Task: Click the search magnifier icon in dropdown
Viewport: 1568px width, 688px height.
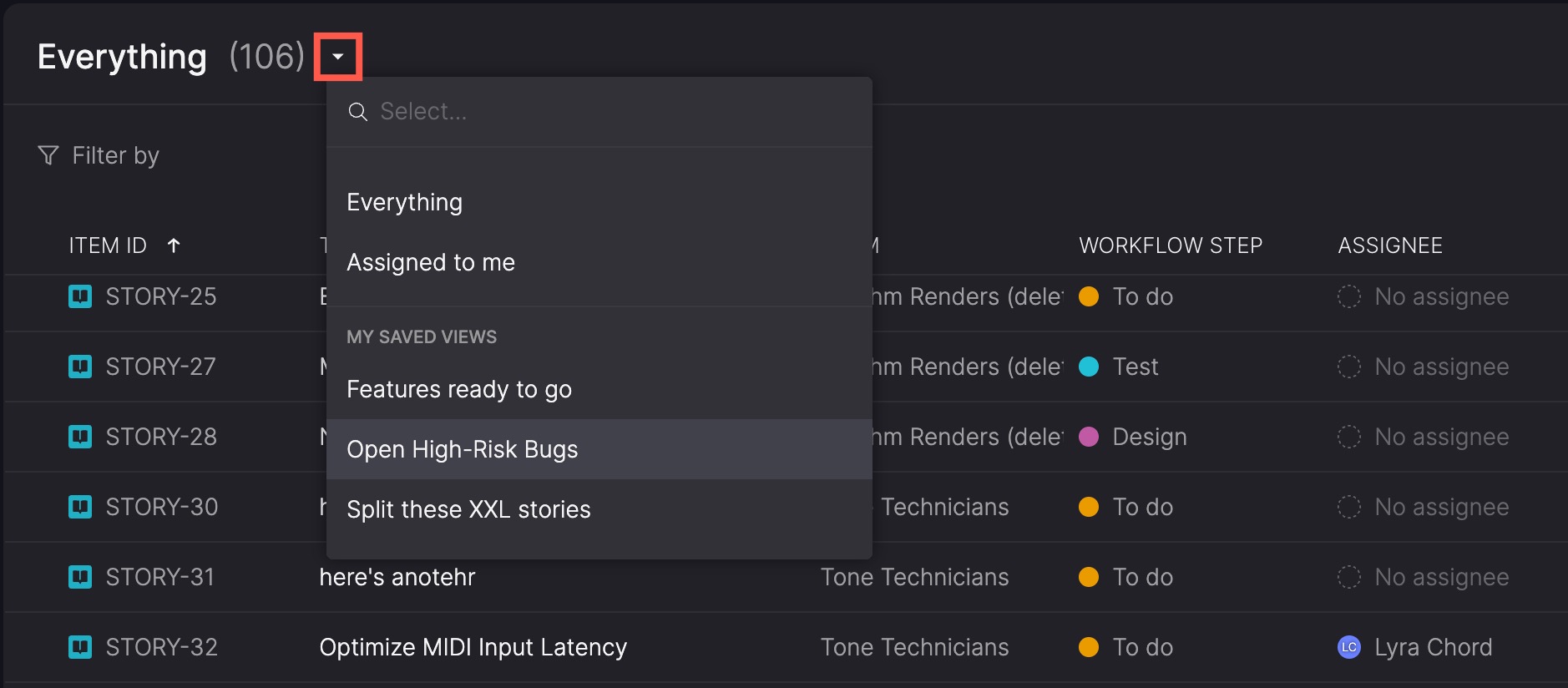Action: [x=357, y=112]
